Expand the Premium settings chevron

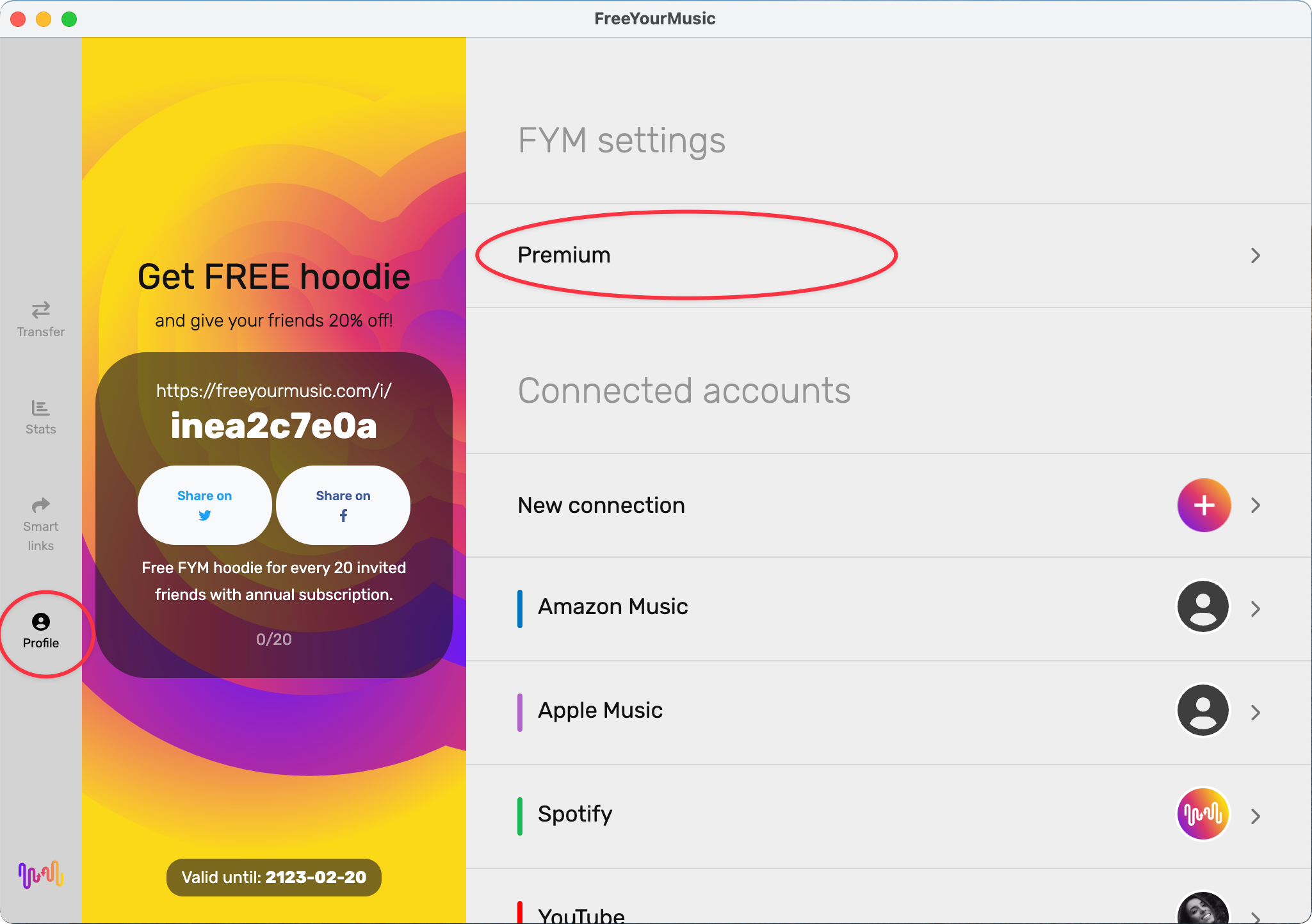(x=1256, y=255)
